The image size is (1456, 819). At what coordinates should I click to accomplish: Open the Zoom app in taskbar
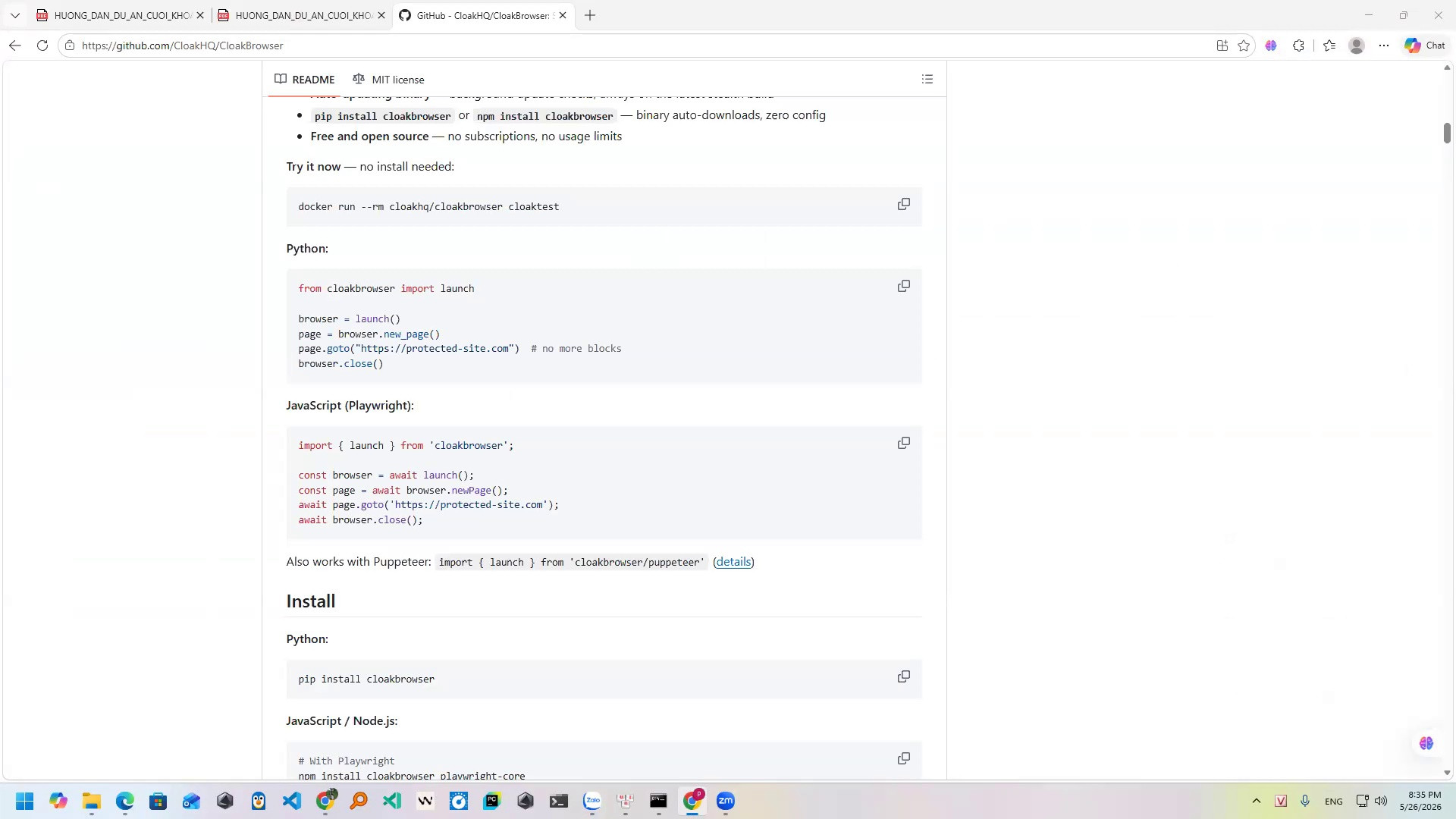(x=726, y=801)
